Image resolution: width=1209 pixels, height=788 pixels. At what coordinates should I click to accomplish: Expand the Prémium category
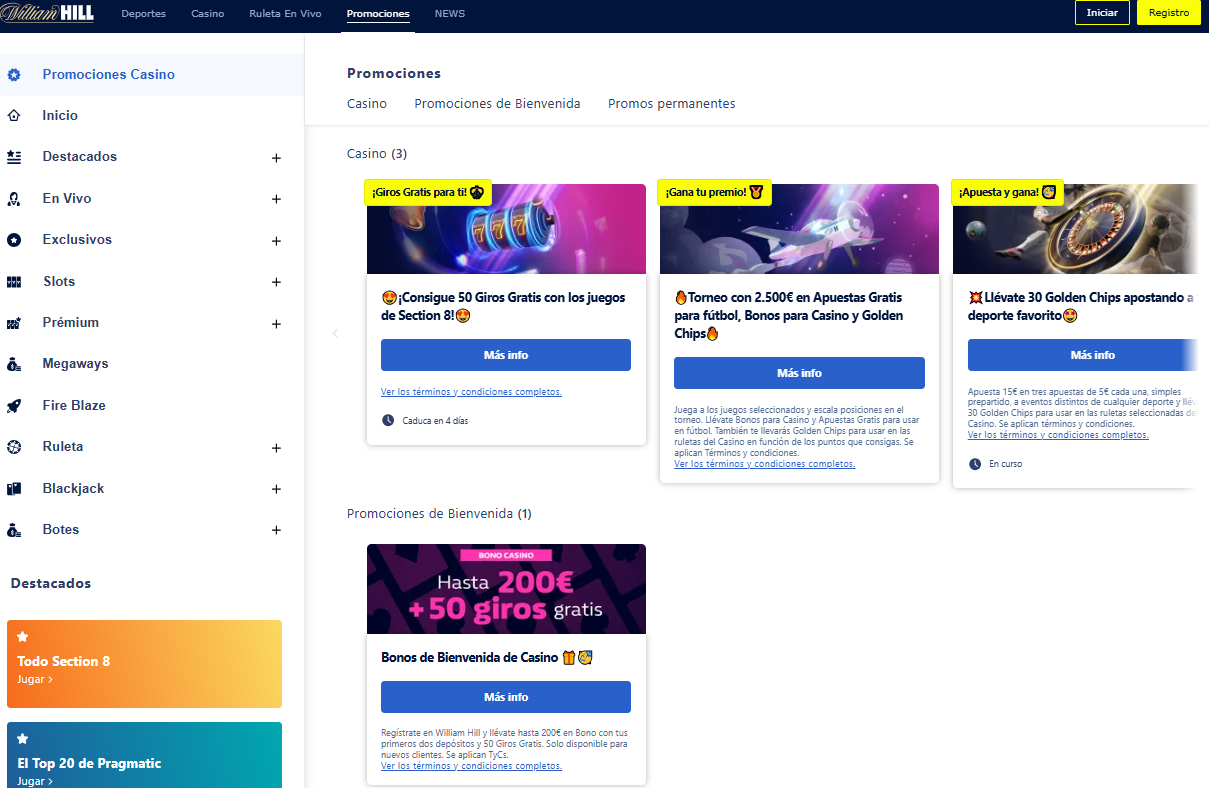276,324
